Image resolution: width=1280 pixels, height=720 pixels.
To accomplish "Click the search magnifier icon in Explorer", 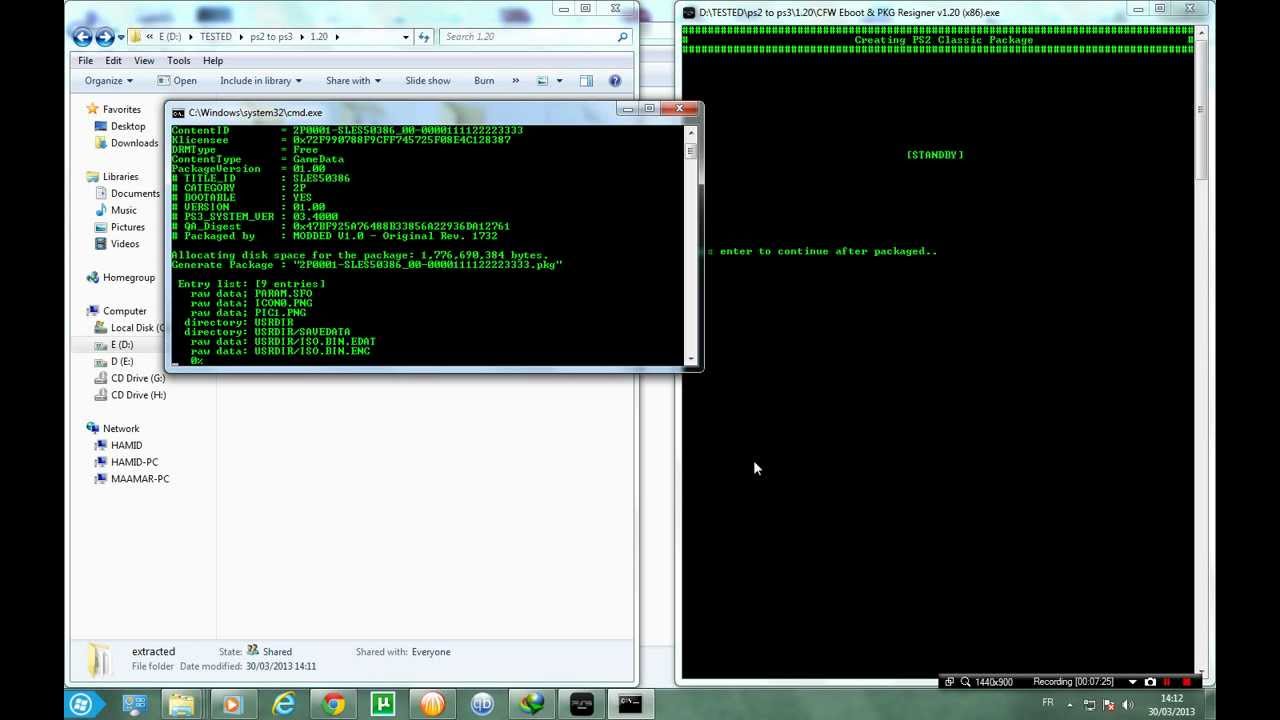I will (622, 37).
